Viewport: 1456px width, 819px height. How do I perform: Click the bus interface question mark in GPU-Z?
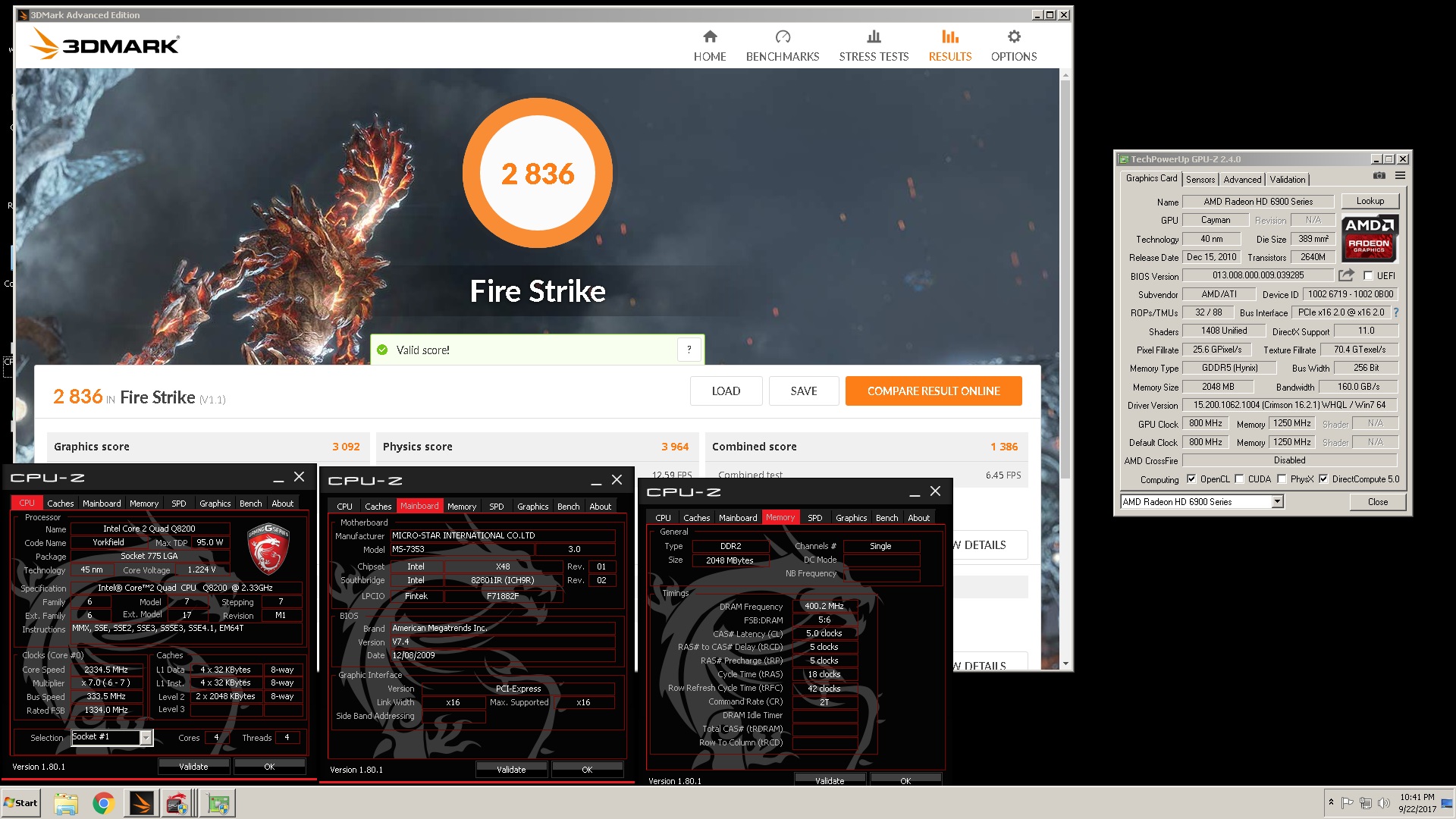pos(1395,312)
